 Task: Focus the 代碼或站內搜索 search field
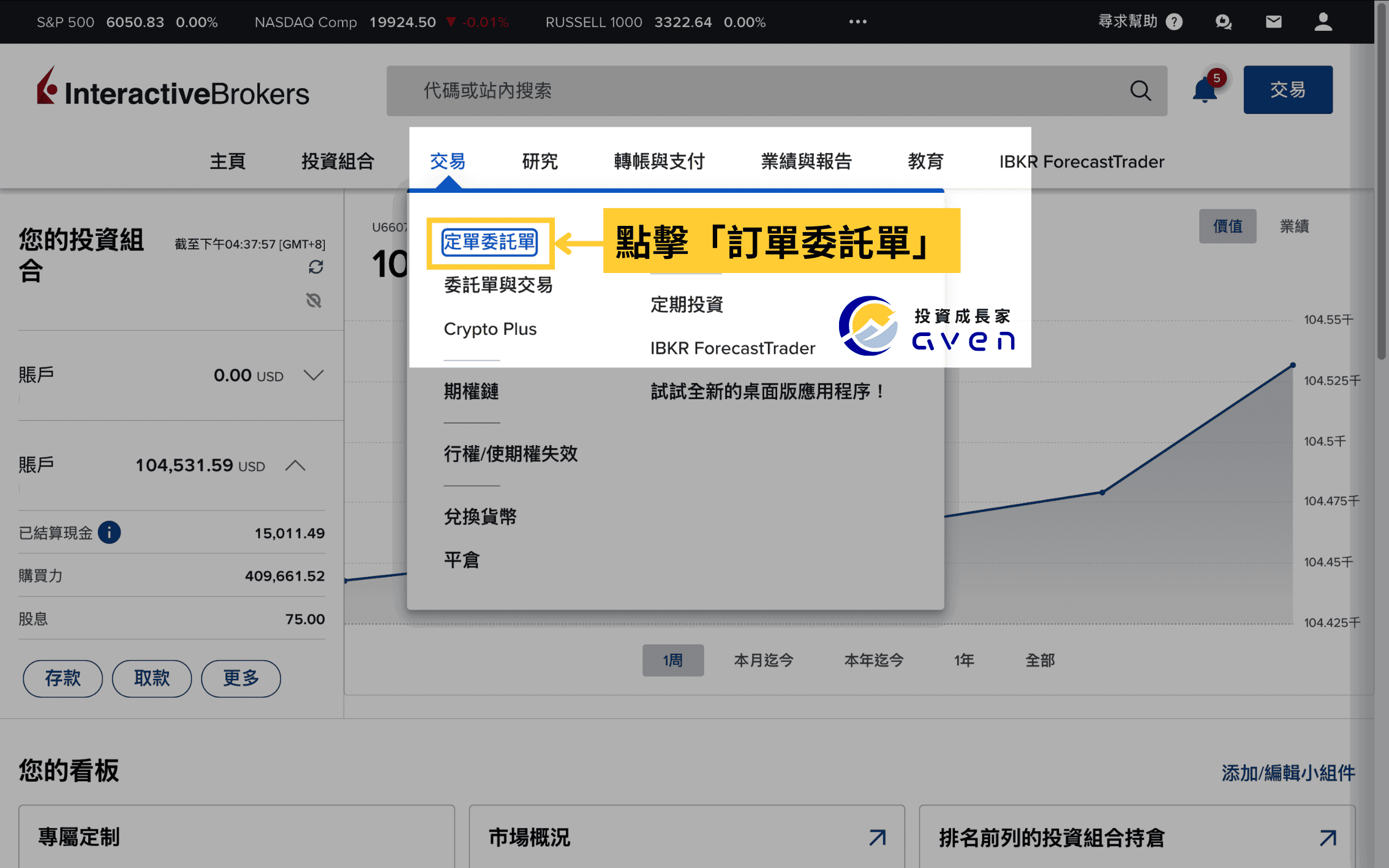click(777, 91)
